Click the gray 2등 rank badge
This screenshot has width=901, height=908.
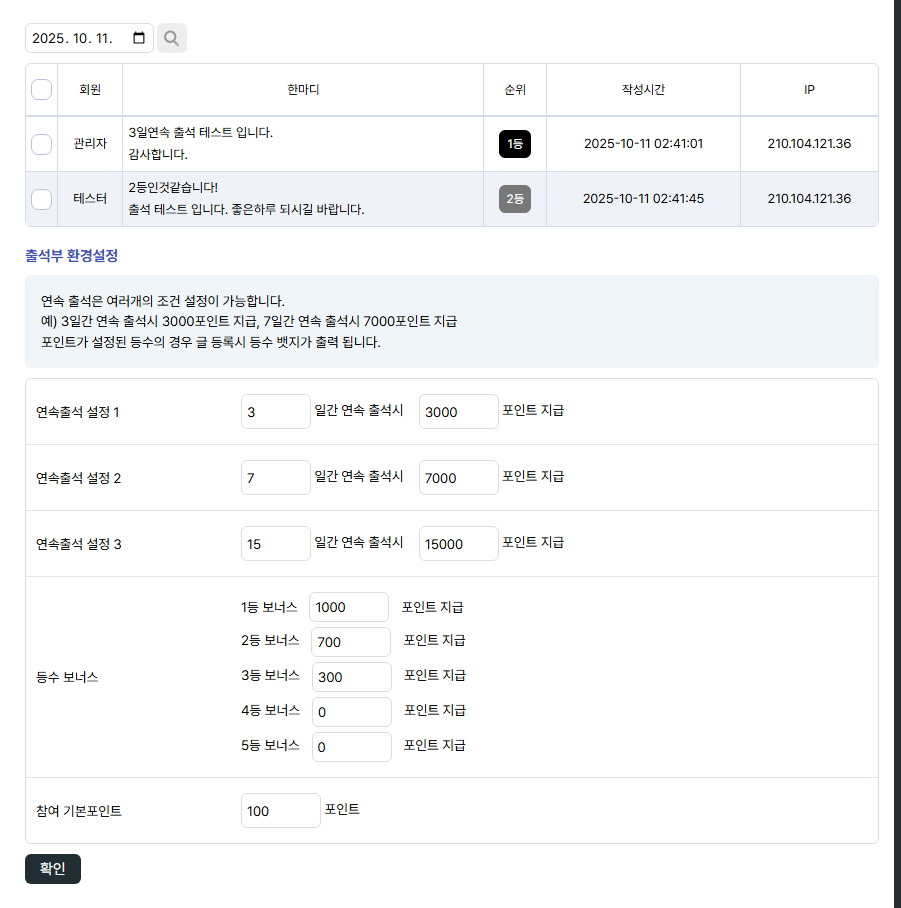click(515, 199)
